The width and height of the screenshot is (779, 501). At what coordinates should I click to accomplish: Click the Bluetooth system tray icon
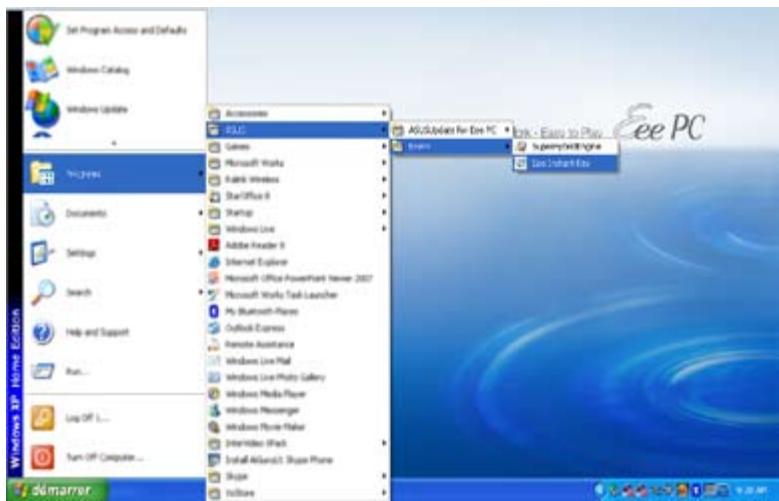(696, 491)
